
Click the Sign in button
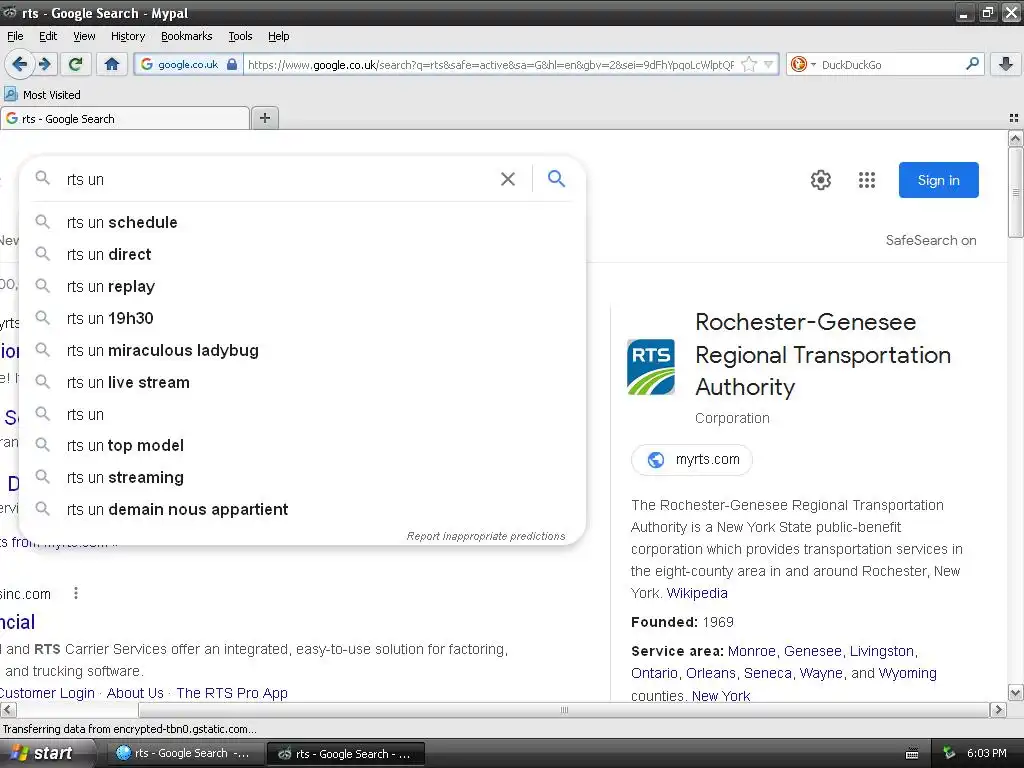[938, 180]
